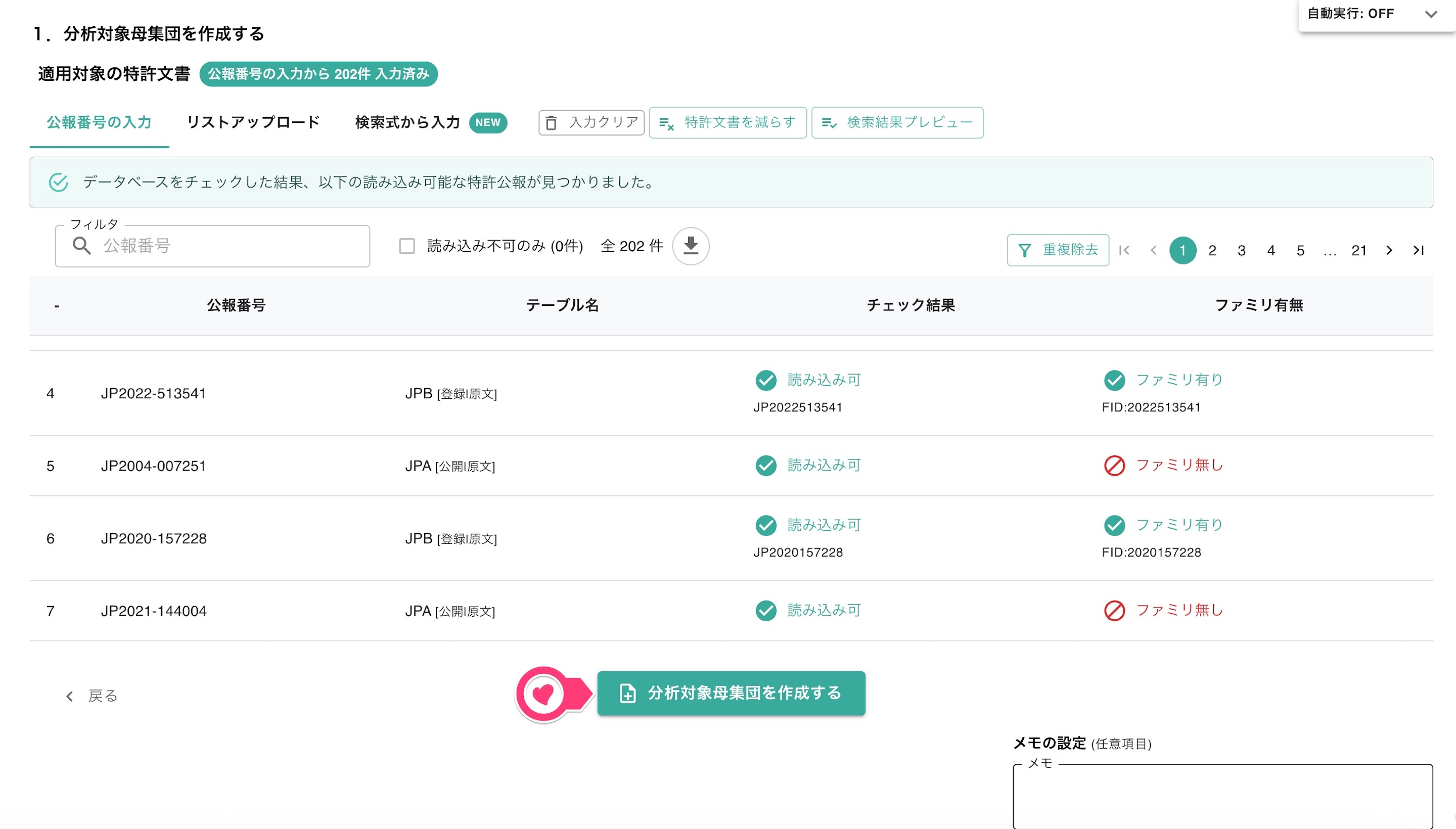Select page 5 in pagination

1301,250
